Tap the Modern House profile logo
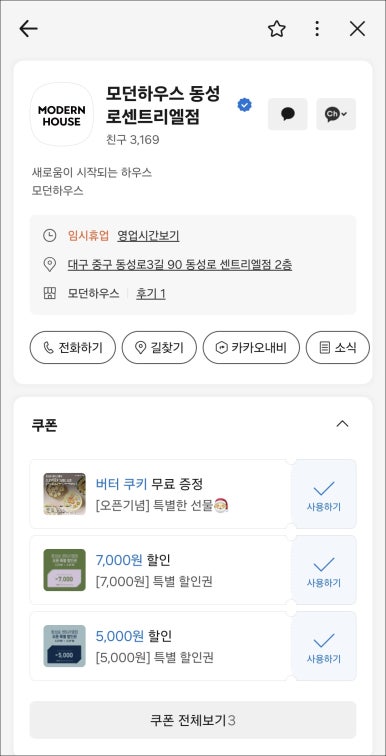 (x=62, y=114)
